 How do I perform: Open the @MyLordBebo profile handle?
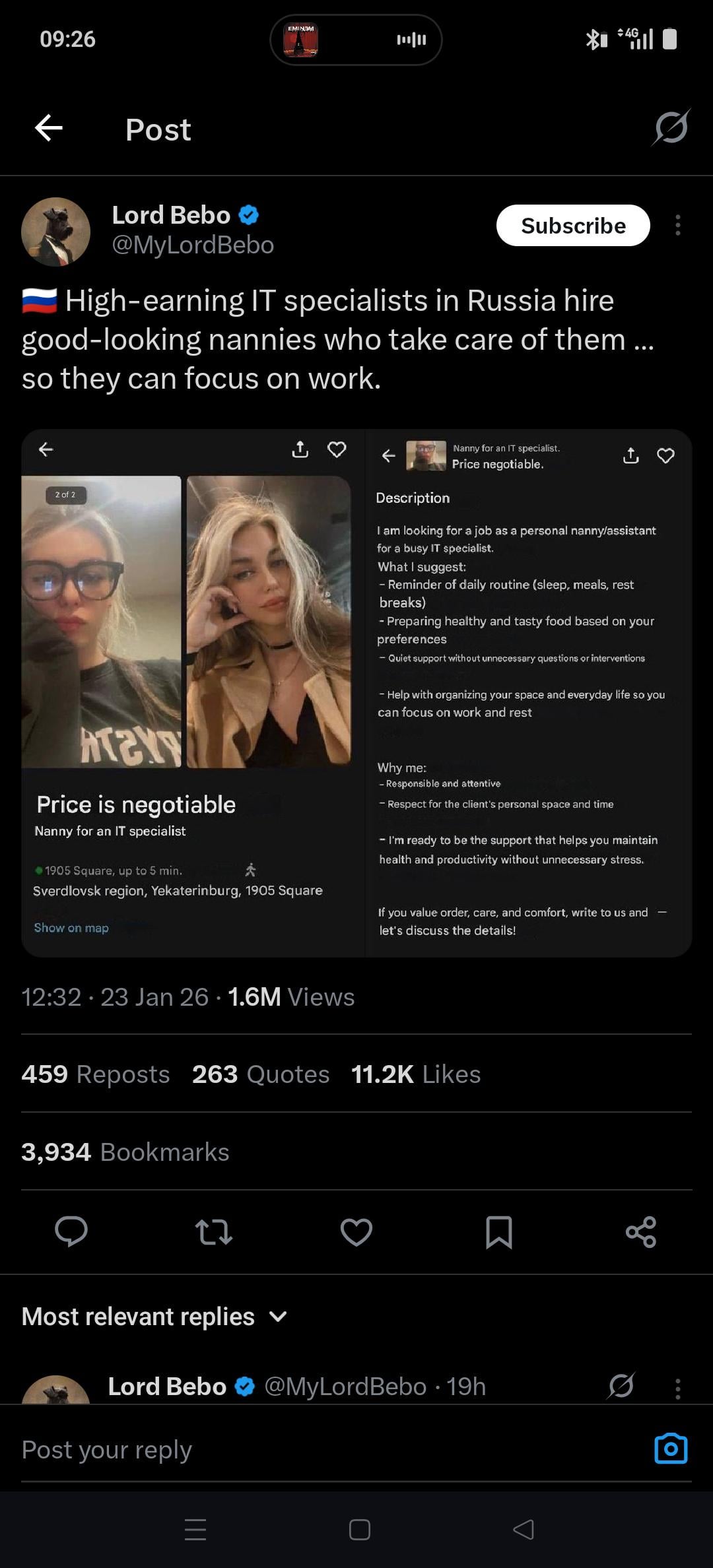tap(193, 245)
